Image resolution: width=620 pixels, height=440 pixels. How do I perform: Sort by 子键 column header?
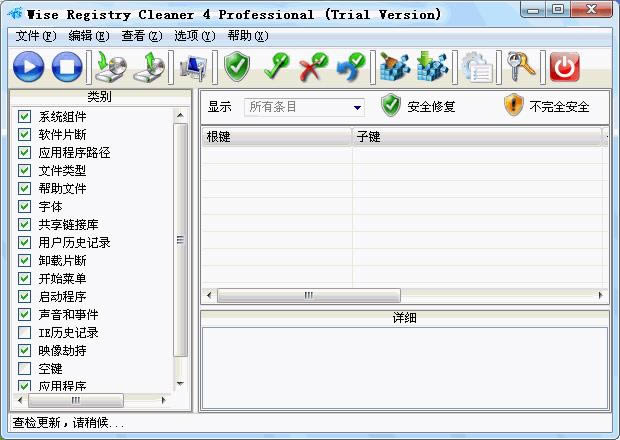click(477, 137)
